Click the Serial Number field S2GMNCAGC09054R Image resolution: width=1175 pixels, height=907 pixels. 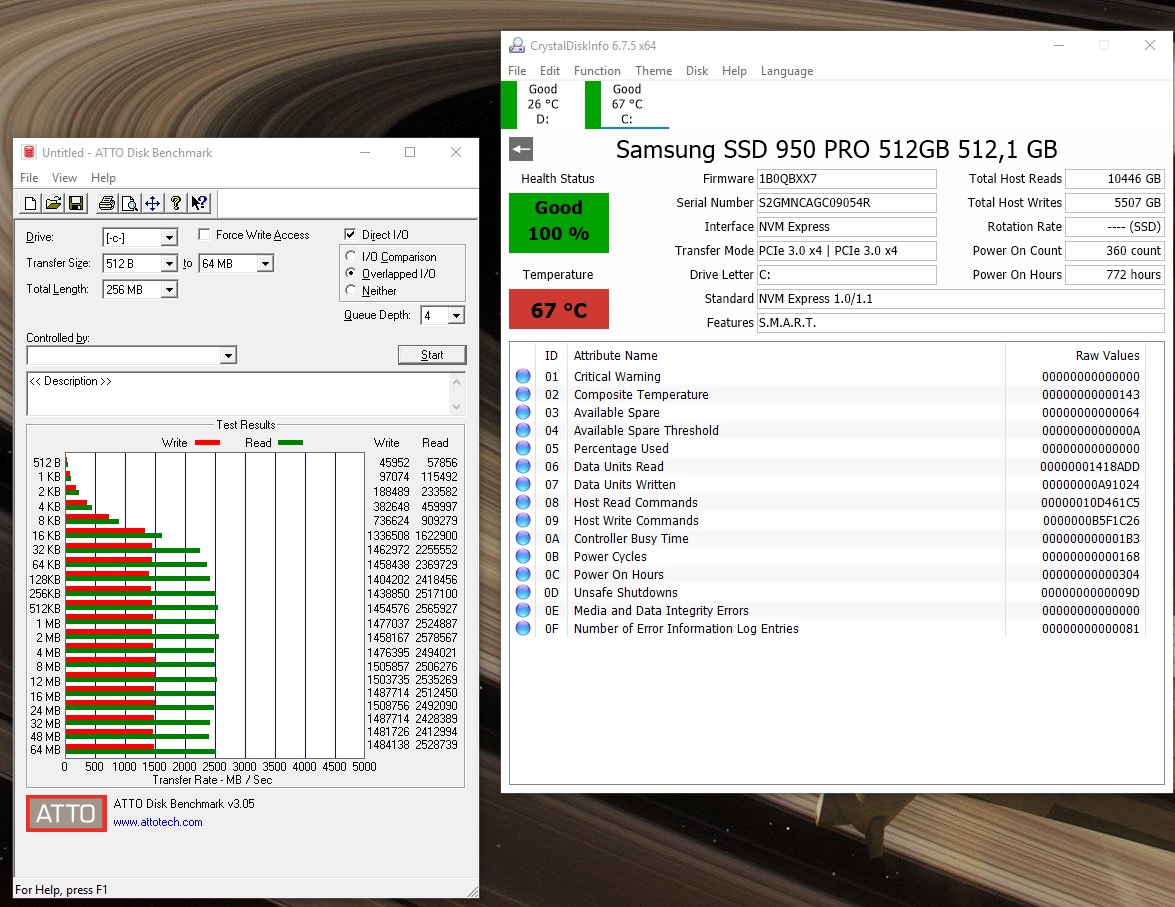(847, 202)
